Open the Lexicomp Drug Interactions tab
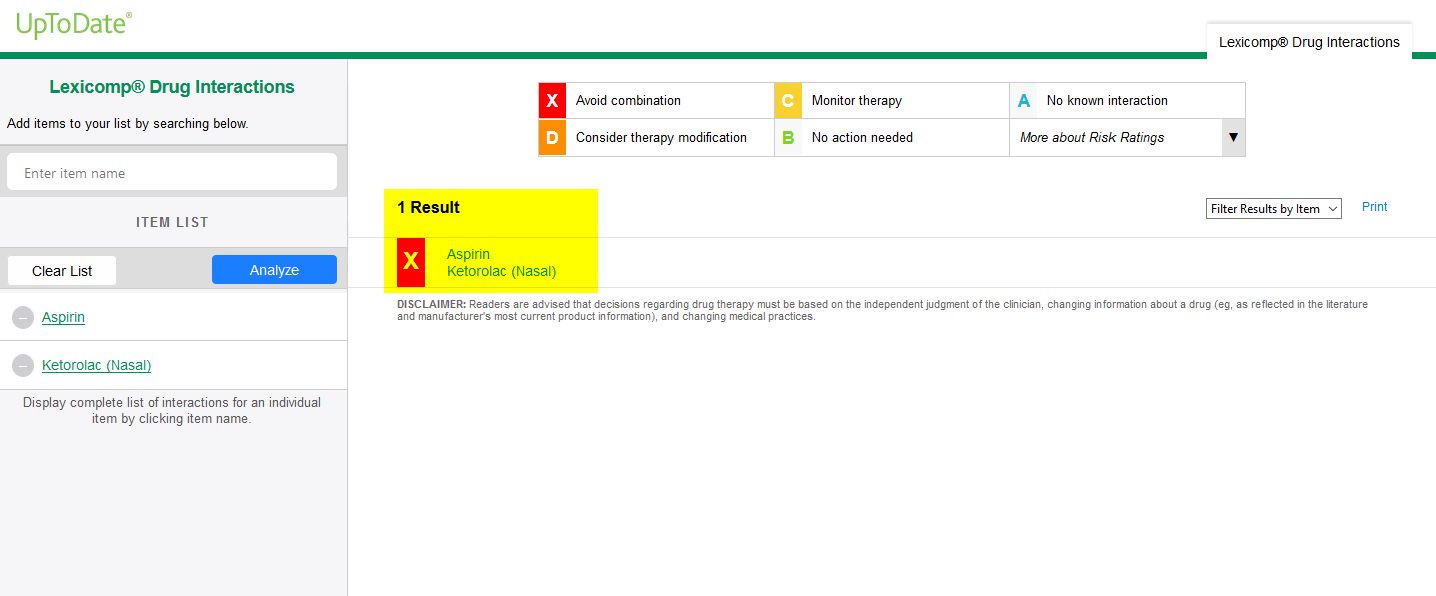 (1308, 42)
